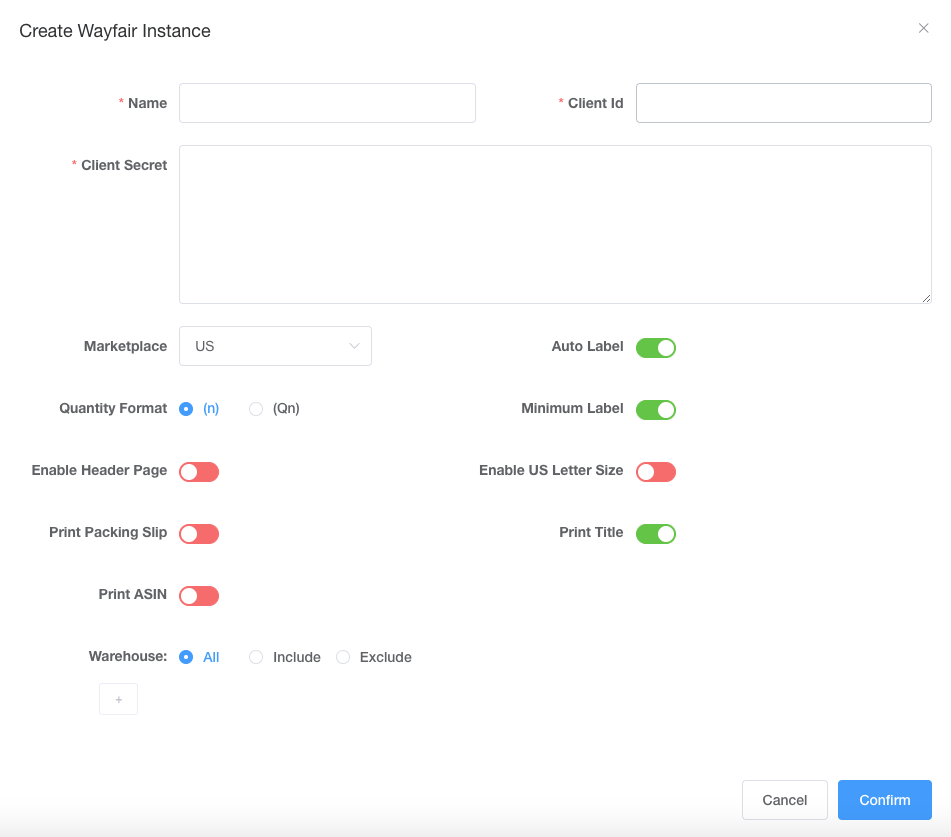Image resolution: width=951 pixels, height=837 pixels.
Task: Expand the Marketplace dropdown
Action: click(x=275, y=346)
